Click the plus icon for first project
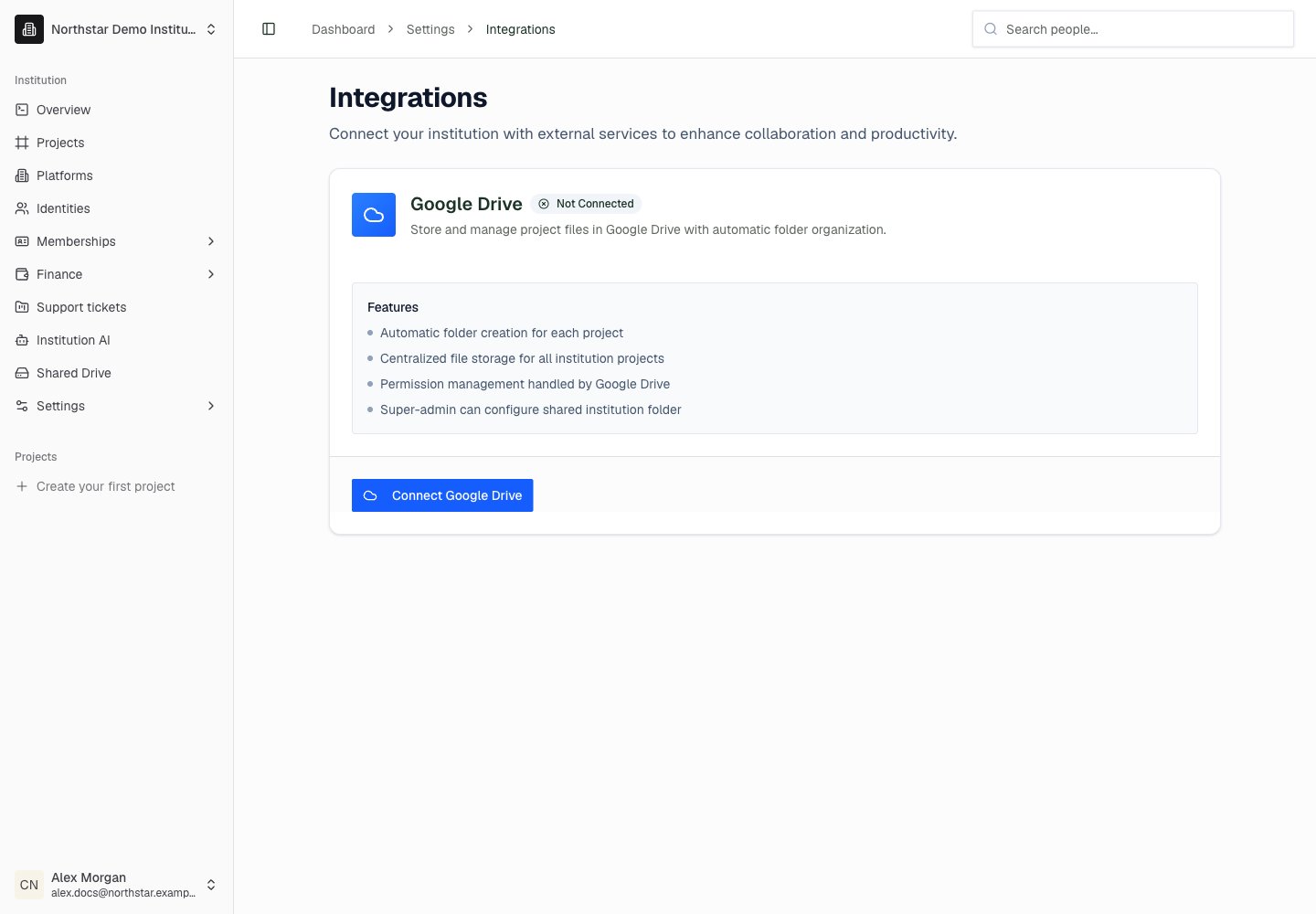Viewport: 1316px width, 914px height. pos(22,486)
